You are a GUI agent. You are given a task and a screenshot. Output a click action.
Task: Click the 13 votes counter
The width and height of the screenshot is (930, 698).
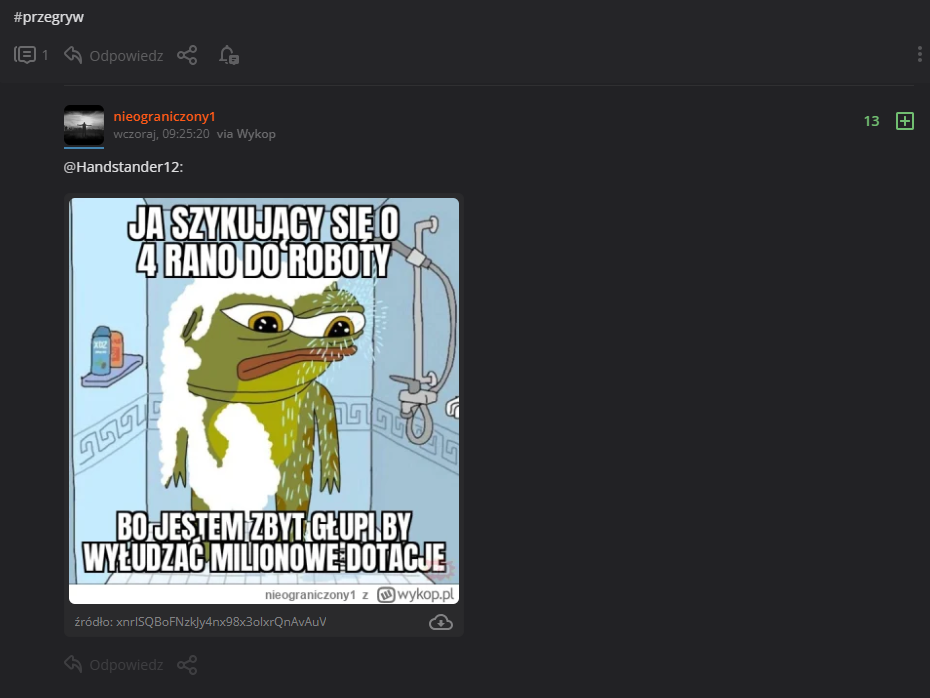[871, 121]
